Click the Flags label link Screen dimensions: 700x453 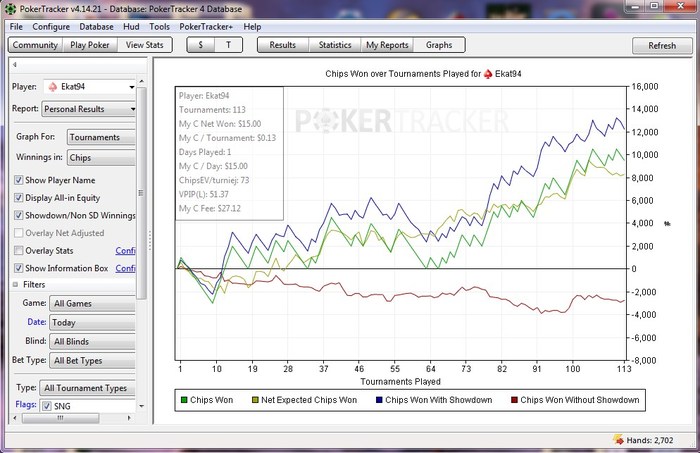[26, 404]
